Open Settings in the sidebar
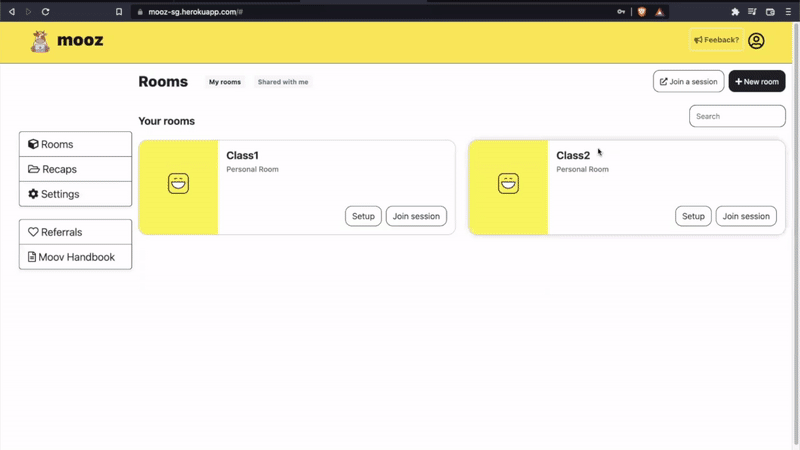The height and width of the screenshot is (450, 800). coord(76,194)
